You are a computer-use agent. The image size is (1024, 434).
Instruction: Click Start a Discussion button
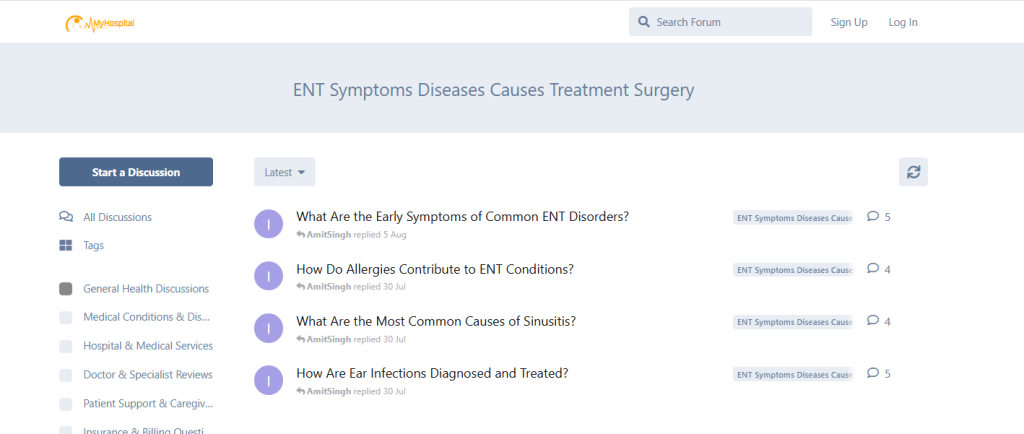(136, 172)
